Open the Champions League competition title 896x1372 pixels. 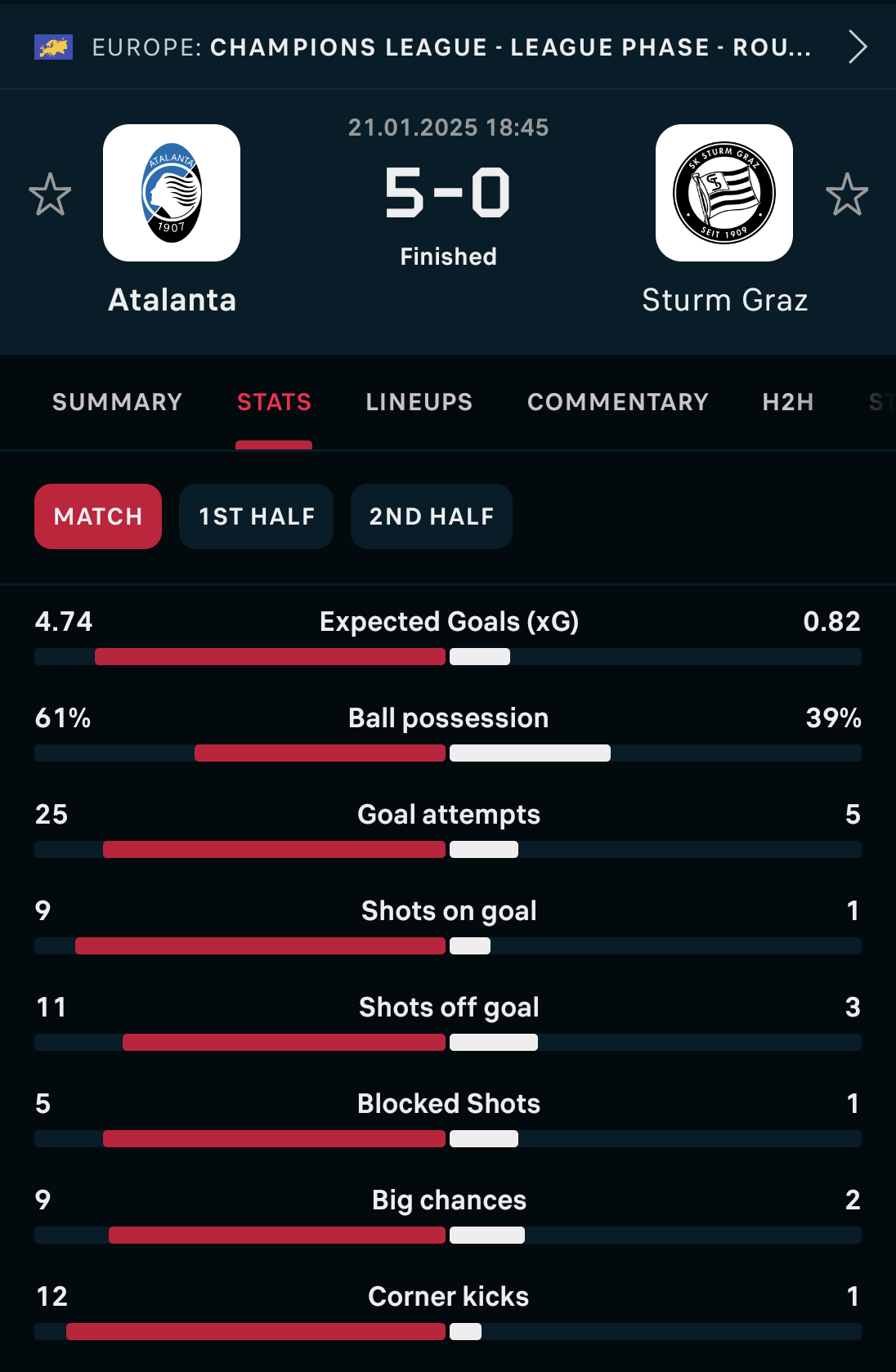click(451, 47)
